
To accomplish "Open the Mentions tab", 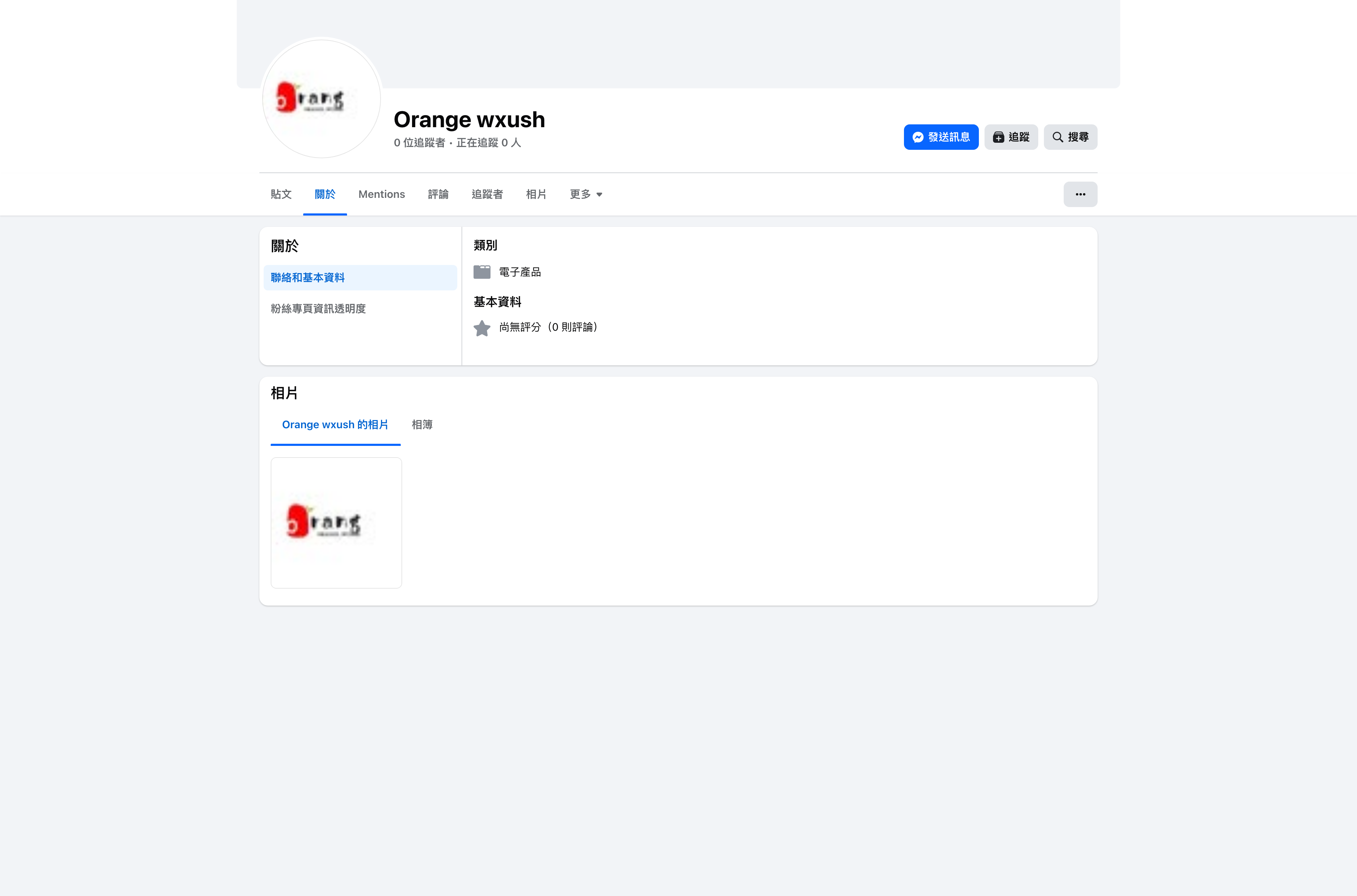I will coord(382,194).
